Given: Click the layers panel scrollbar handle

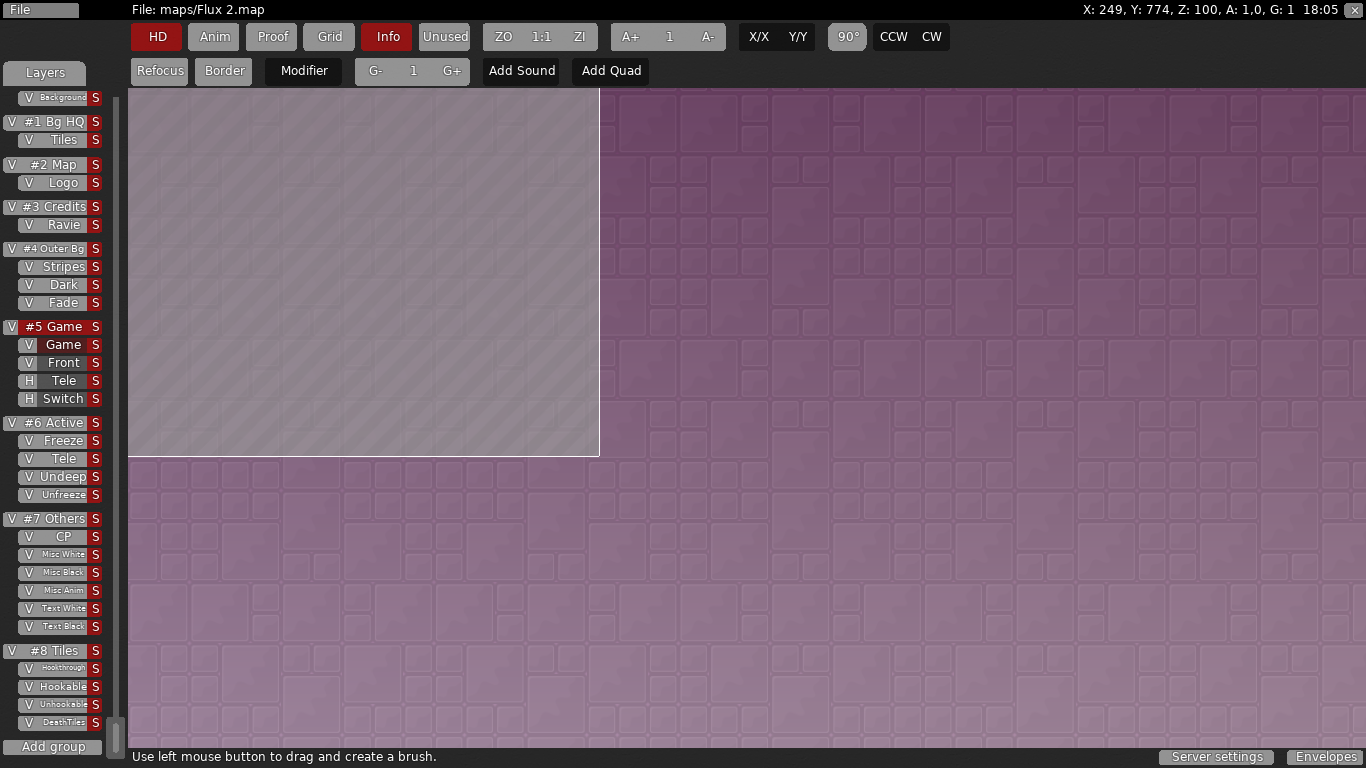Looking at the screenshot, I should (116, 737).
